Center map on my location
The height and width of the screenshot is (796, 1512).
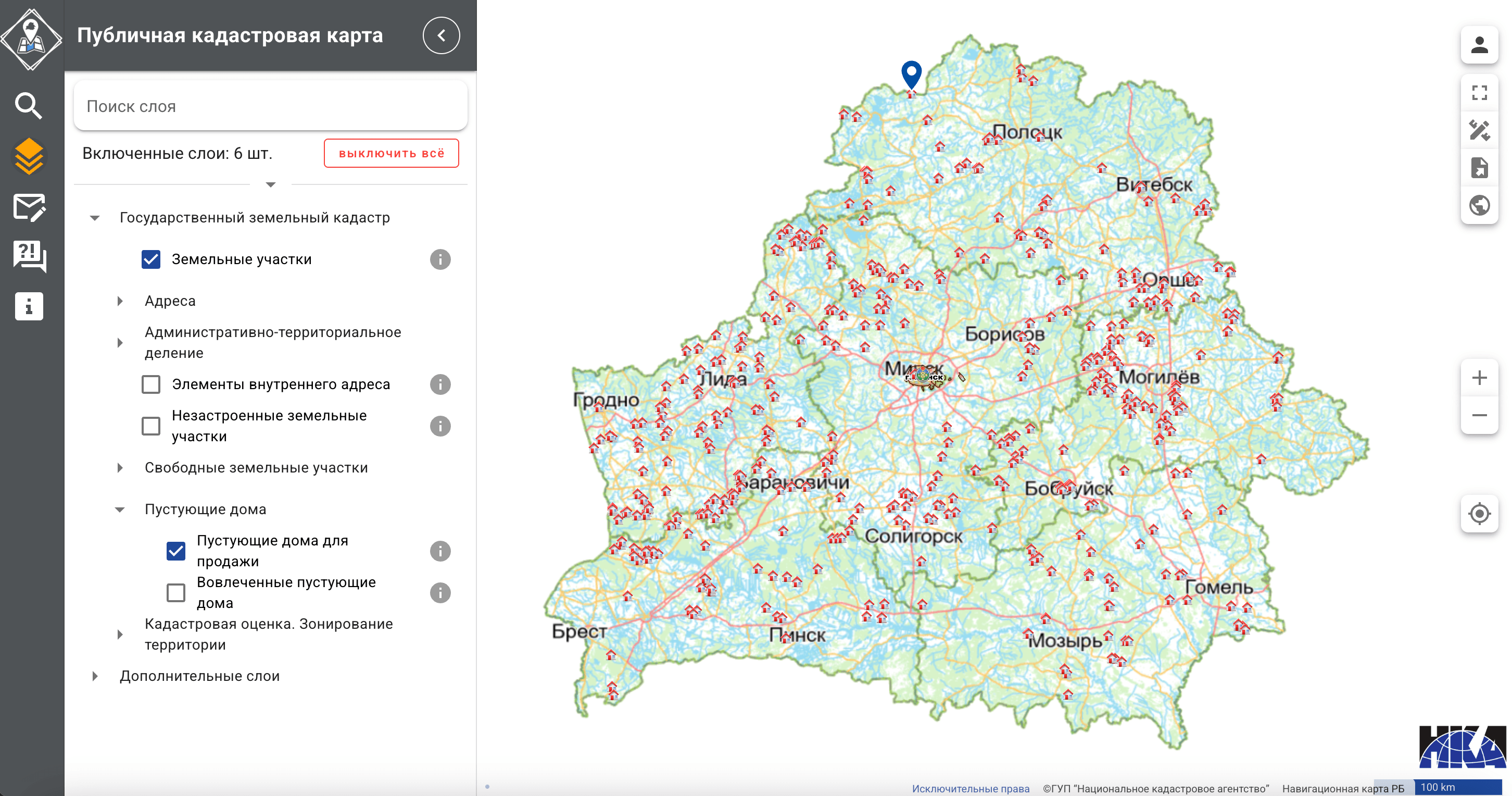(1479, 514)
